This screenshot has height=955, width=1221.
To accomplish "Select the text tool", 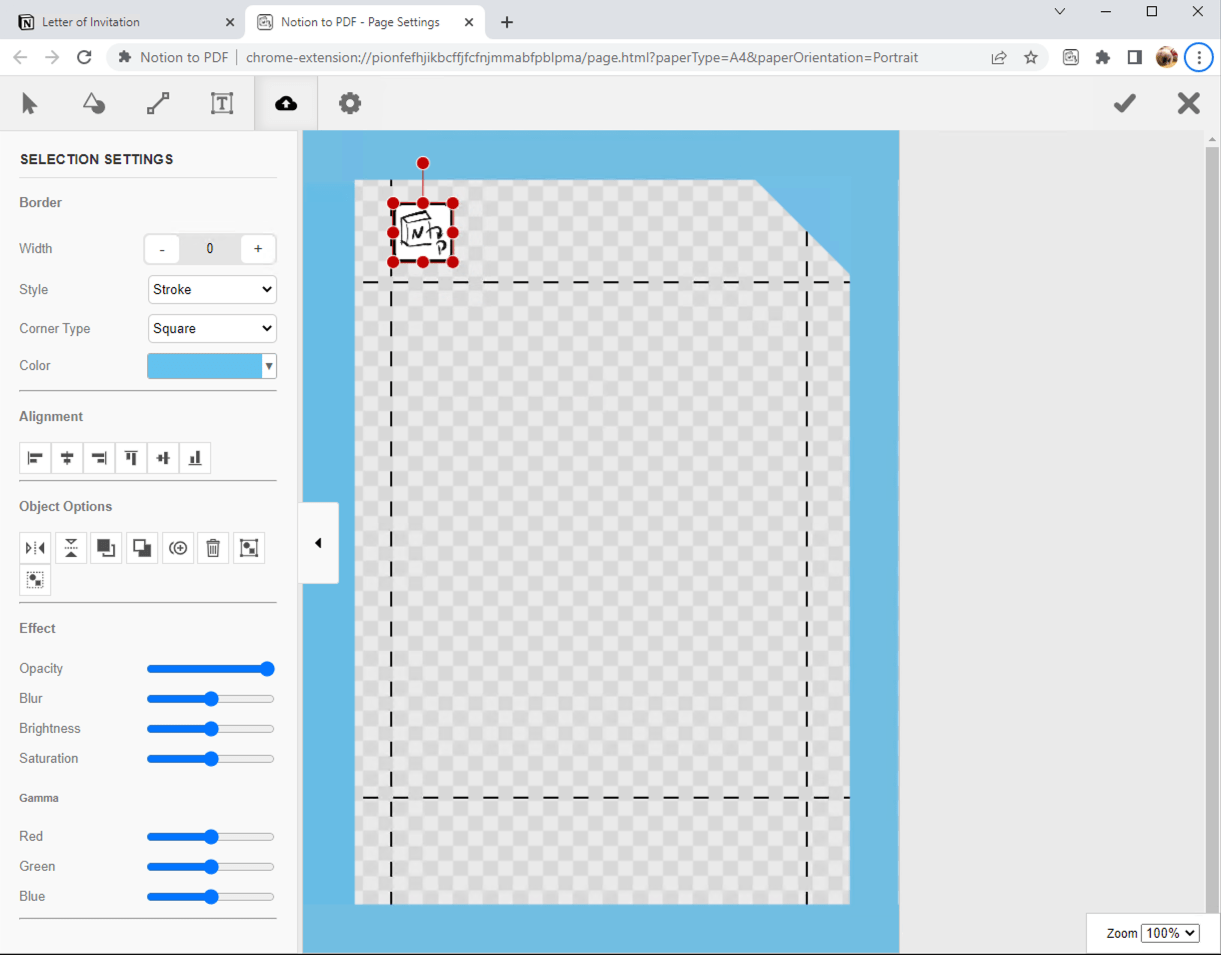I will (221, 103).
